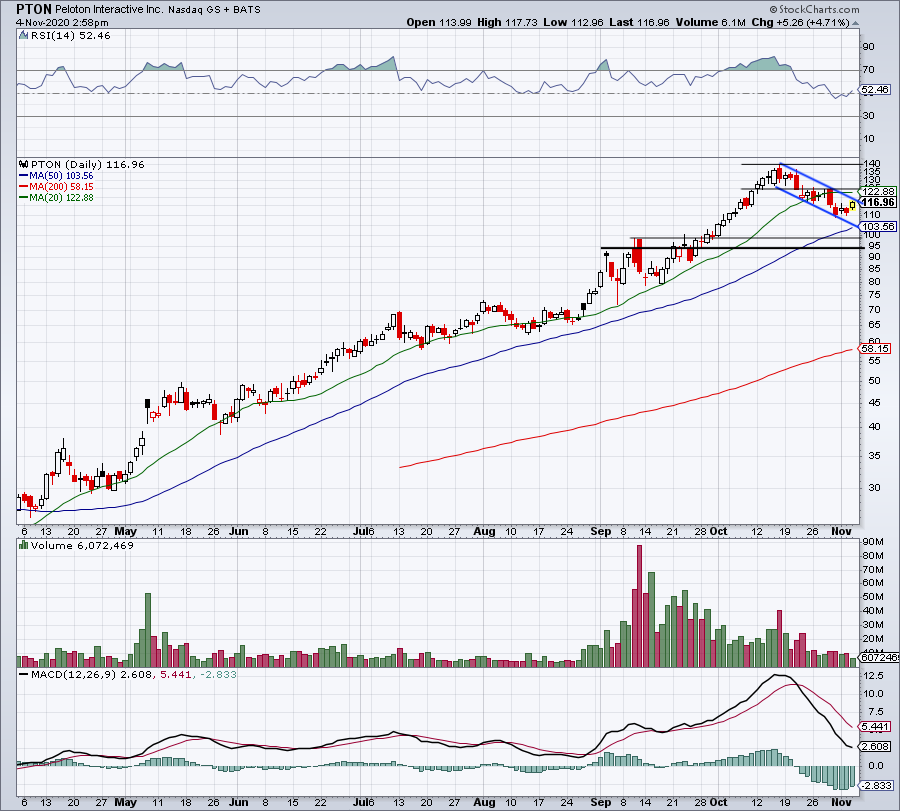Click the Peloton Interactive Inc. company name
The width and height of the screenshot is (900, 811).
(x=109, y=10)
